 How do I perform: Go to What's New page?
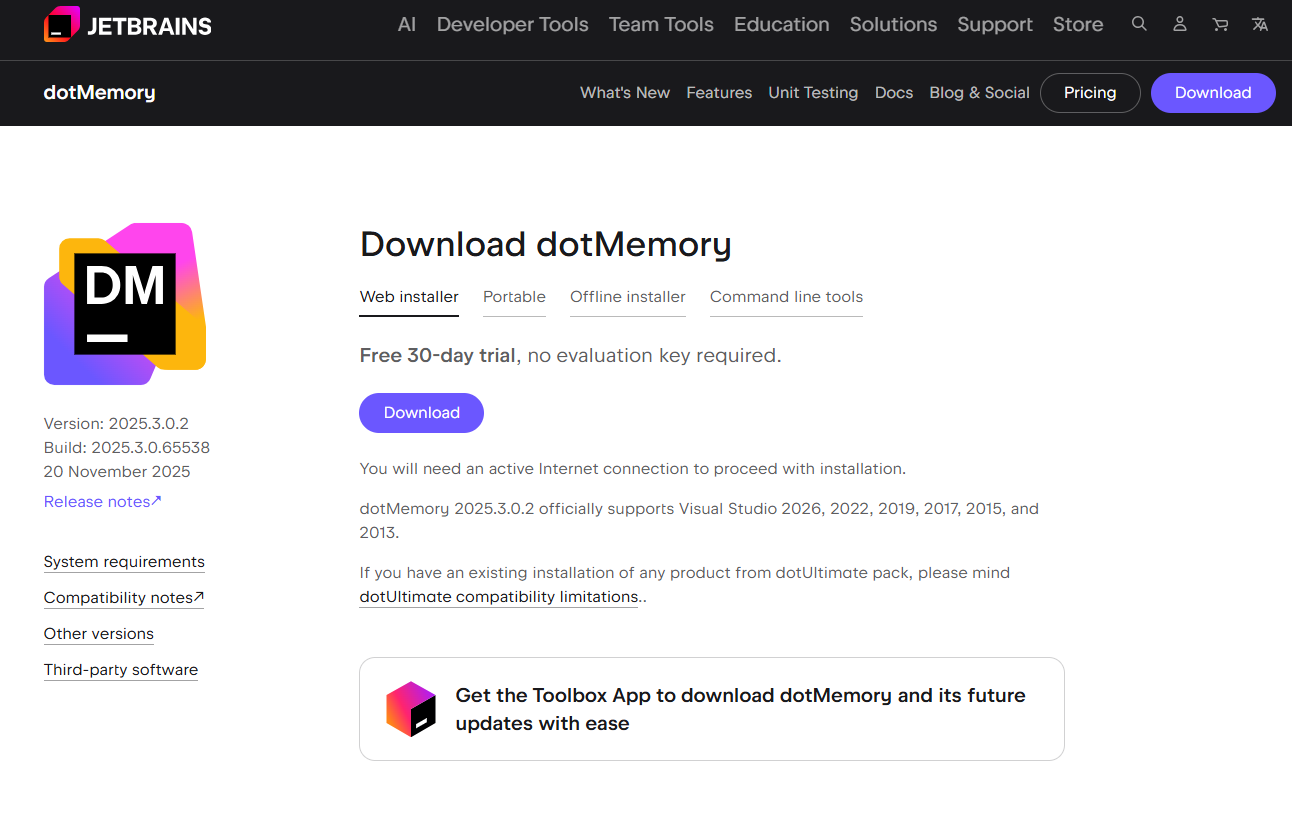pos(625,93)
